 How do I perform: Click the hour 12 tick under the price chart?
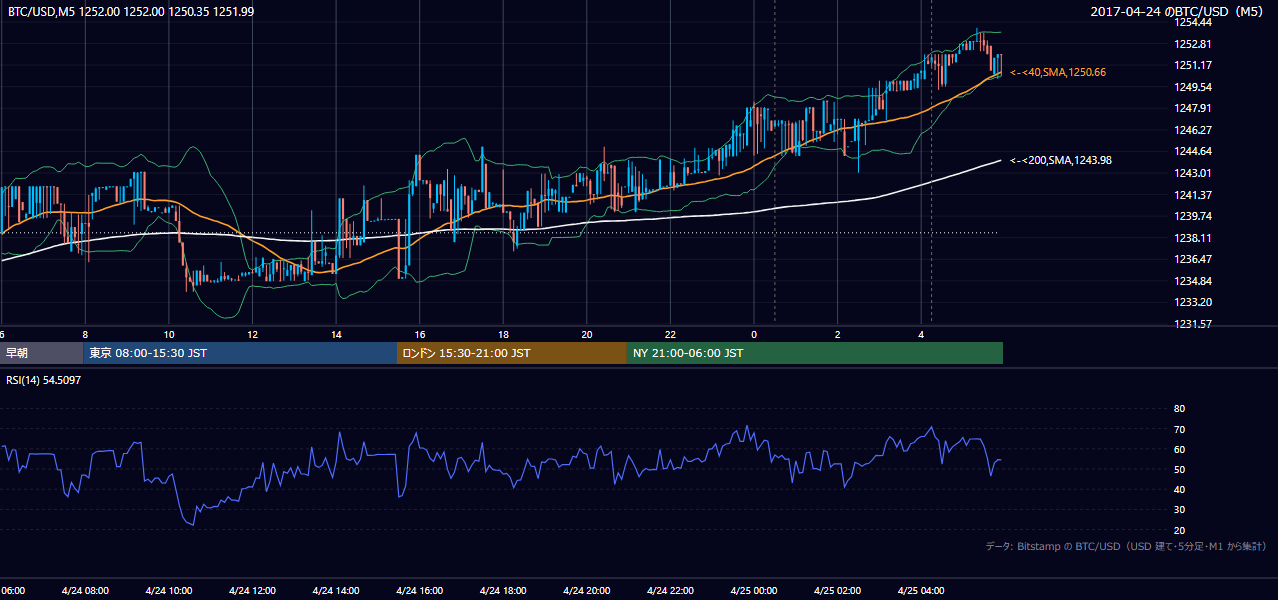(x=253, y=334)
